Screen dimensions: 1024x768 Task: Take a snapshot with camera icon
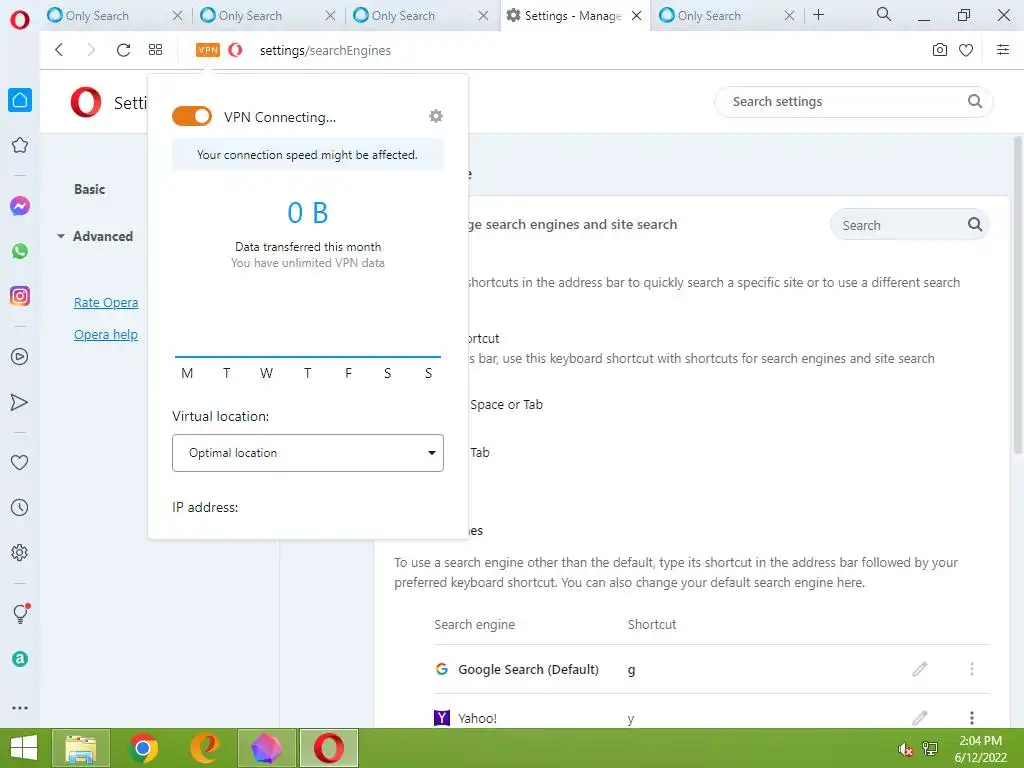pos(940,50)
